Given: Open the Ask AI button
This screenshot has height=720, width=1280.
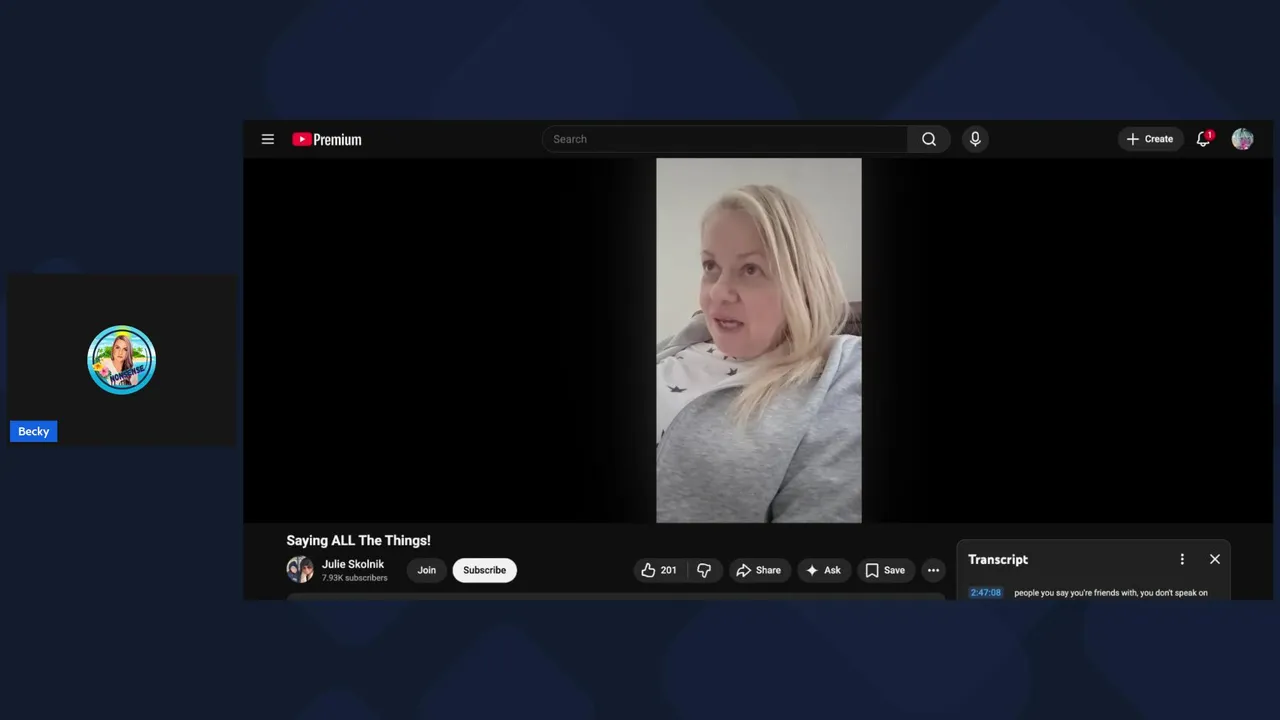Looking at the screenshot, I should pos(823,570).
